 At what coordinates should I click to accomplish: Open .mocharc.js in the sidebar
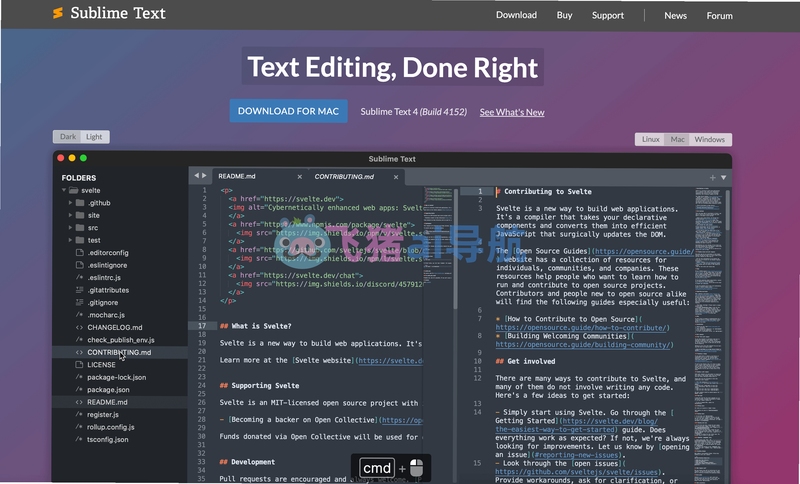[106, 315]
